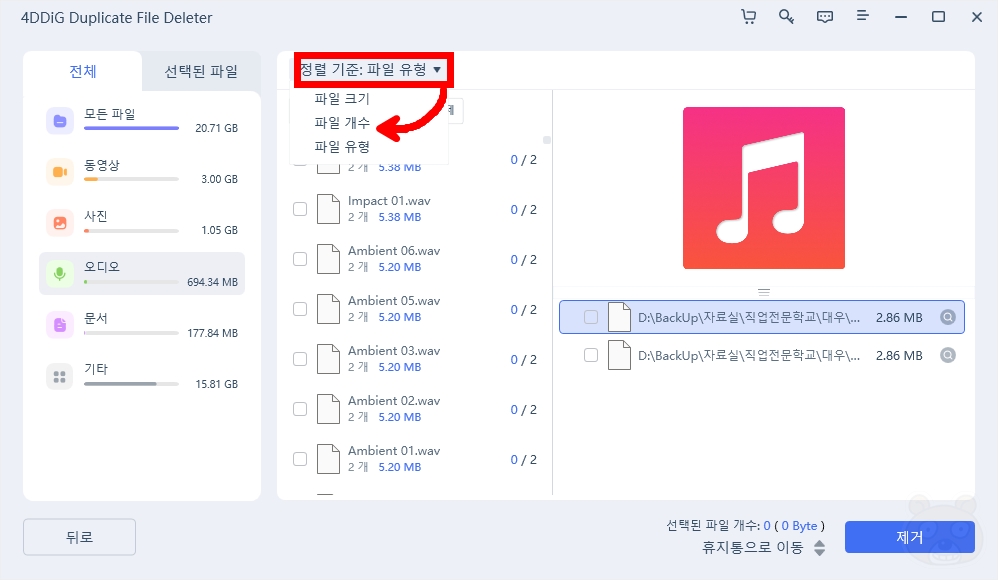Select the 오디오 microphone icon
This screenshot has height=580, width=998.
pos(60,274)
